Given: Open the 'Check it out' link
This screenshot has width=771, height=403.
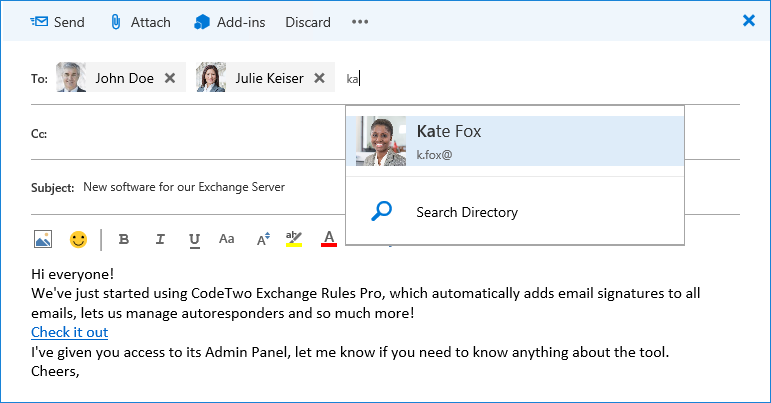Looking at the screenshot, I should (69, 333).
